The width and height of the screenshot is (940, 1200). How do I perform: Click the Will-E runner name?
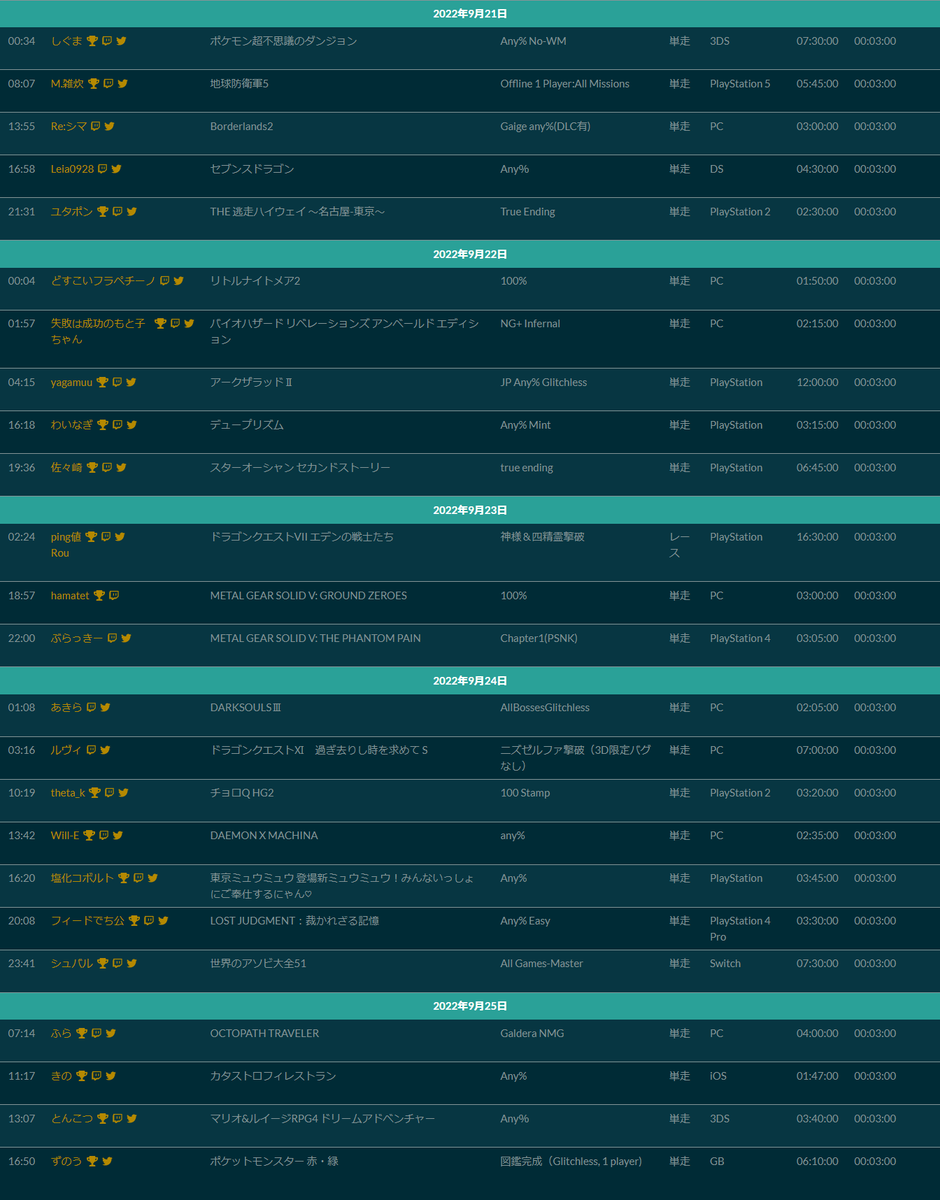tap(65, 836)
